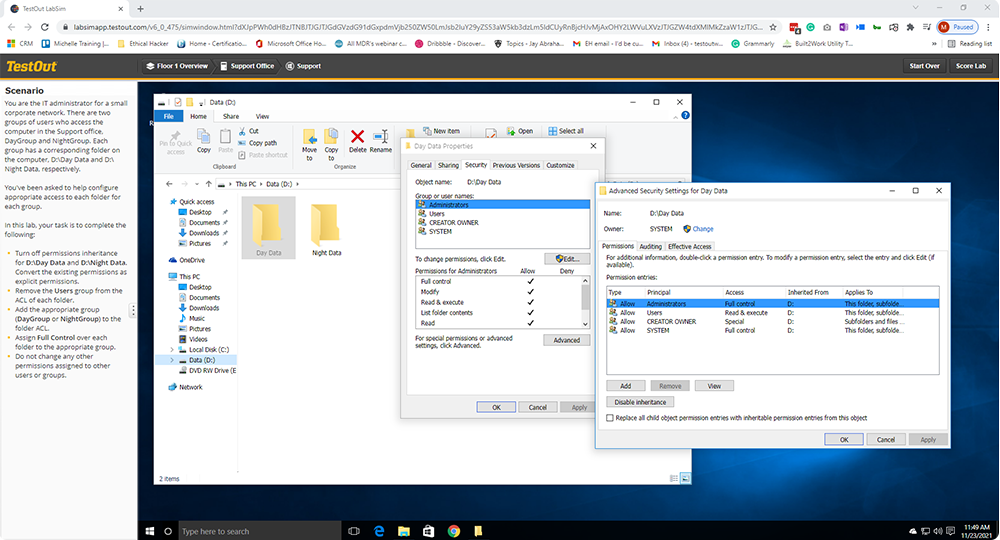Collapse the Explorer ribbon chevron
This screenshot has height=540, width=1000.
pos(675,117)
